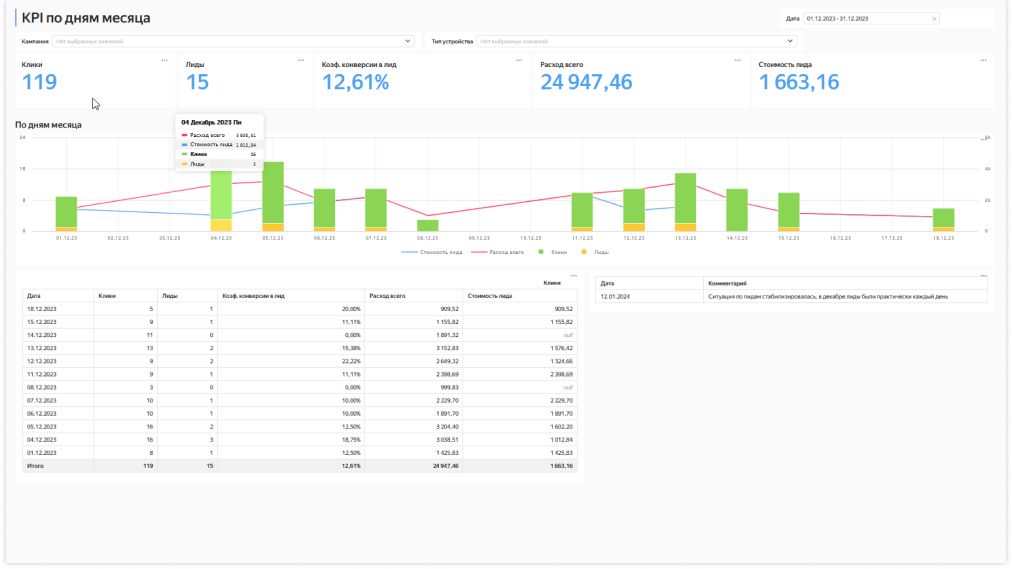Click the green bar for 01.12.23
Screen dimensions: 1012x569
(x=66, y=212)
